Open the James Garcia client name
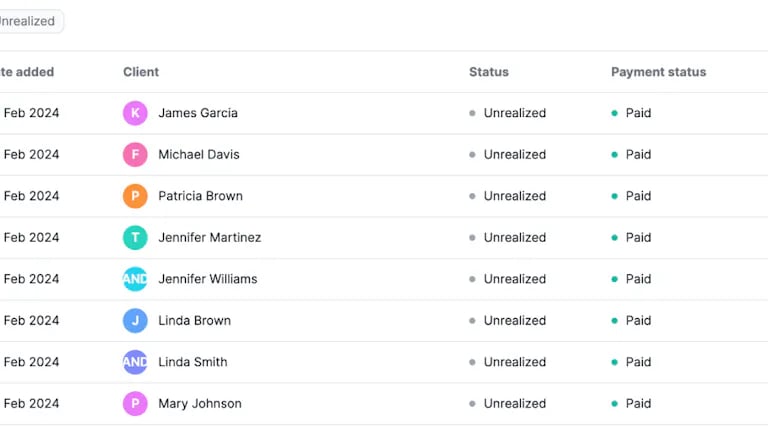 point(198,113)
